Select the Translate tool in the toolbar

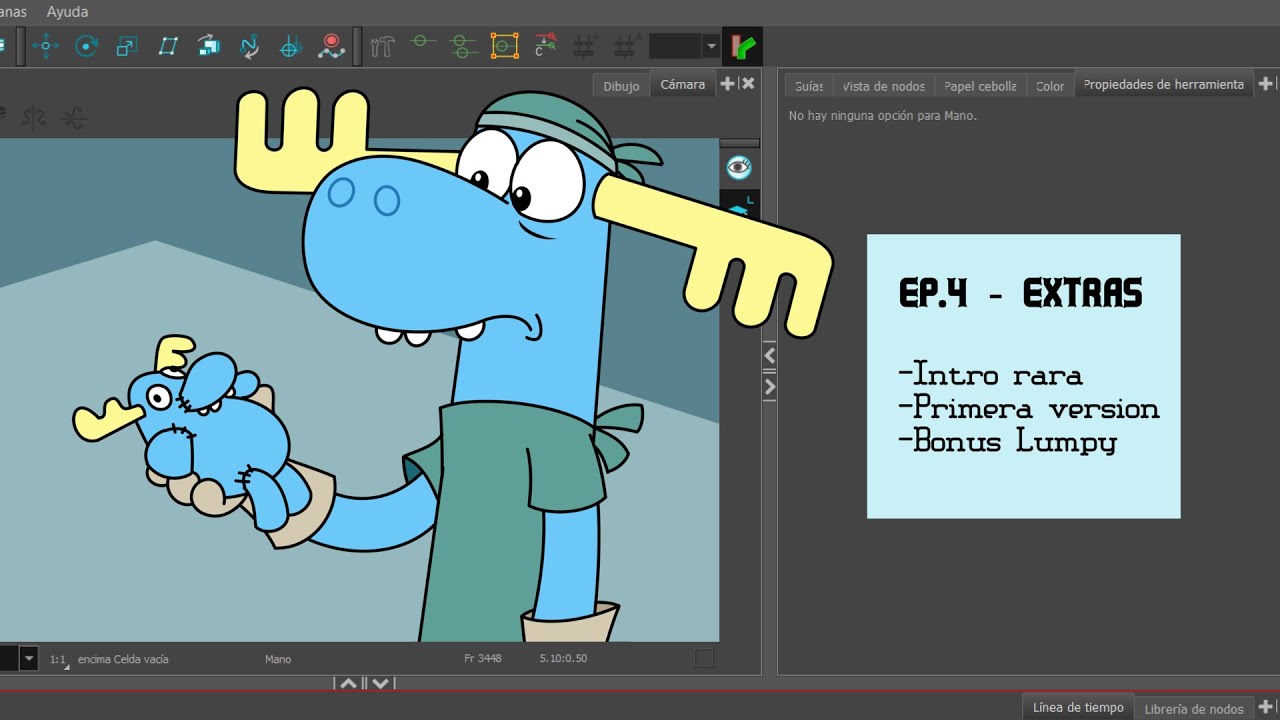point(46,46)
